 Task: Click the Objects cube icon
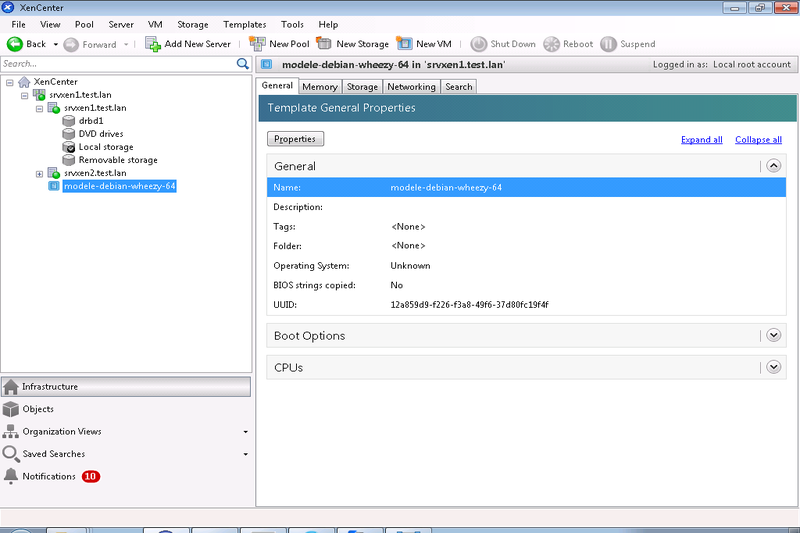pos(11,409)
